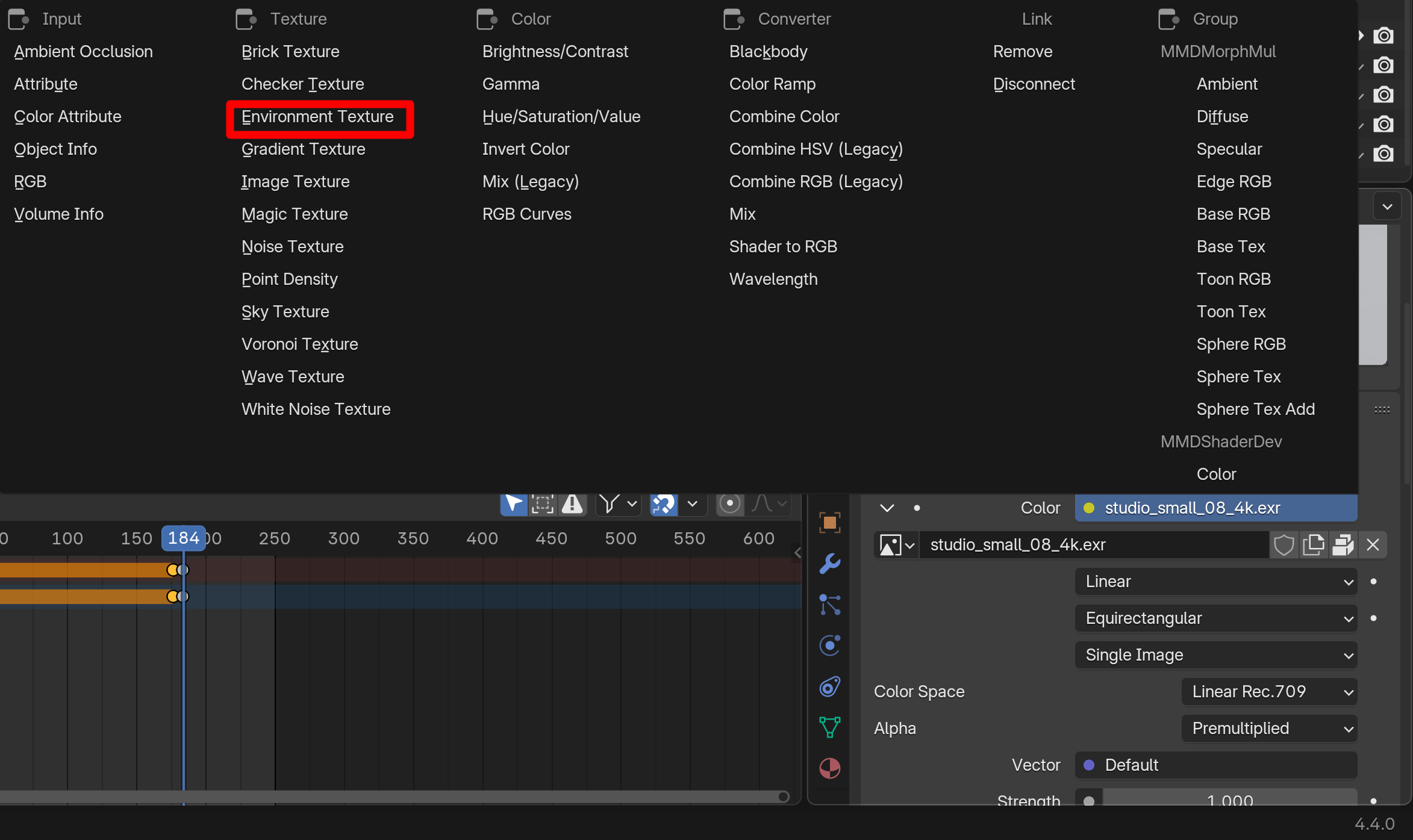Select Sky Texture entry

click(285, 312)
